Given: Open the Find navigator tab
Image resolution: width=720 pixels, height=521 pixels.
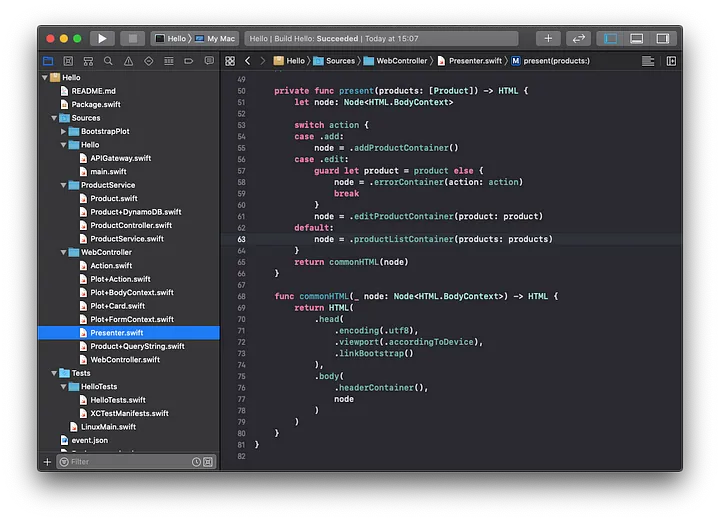Looking at the screenshot, I should pyautogui.click(x=108, y=61).
